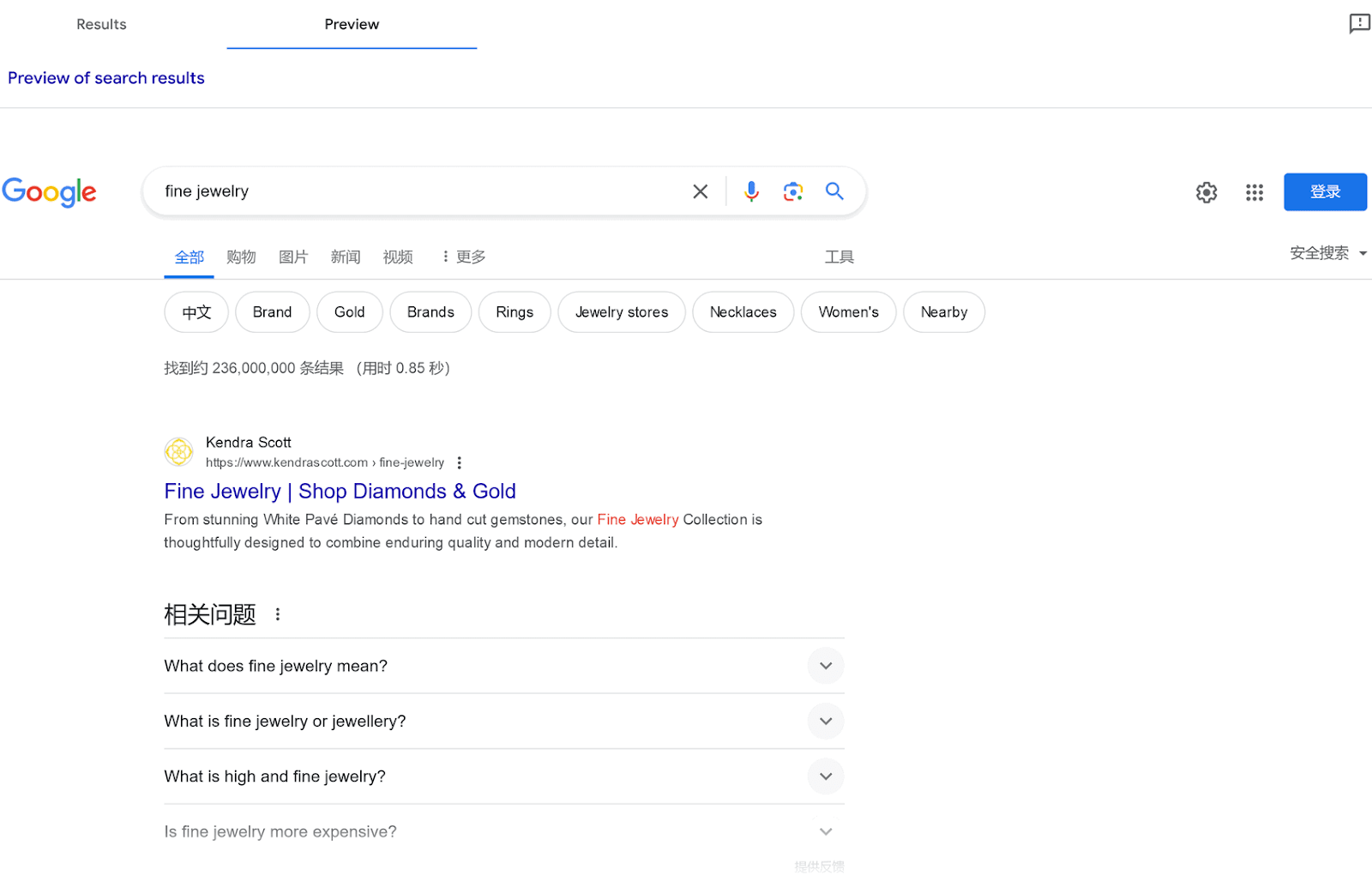
Task: Open Google Lens image search icon
Action: [792, 191]
